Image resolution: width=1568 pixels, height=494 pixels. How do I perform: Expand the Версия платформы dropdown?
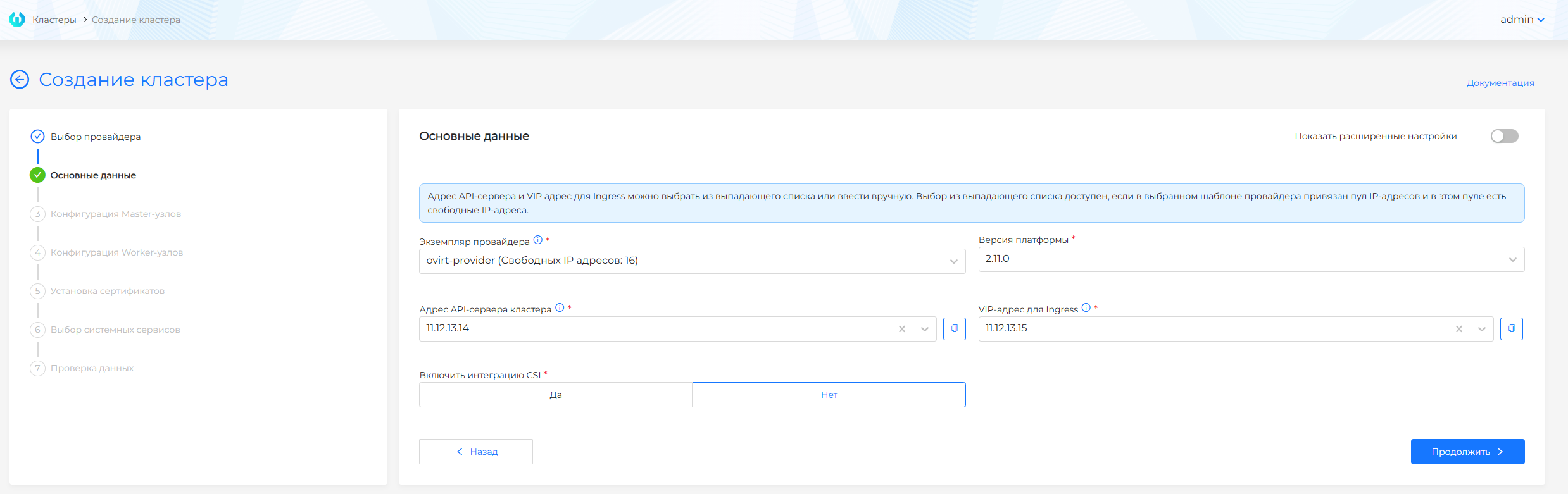tap(1251, 259)
